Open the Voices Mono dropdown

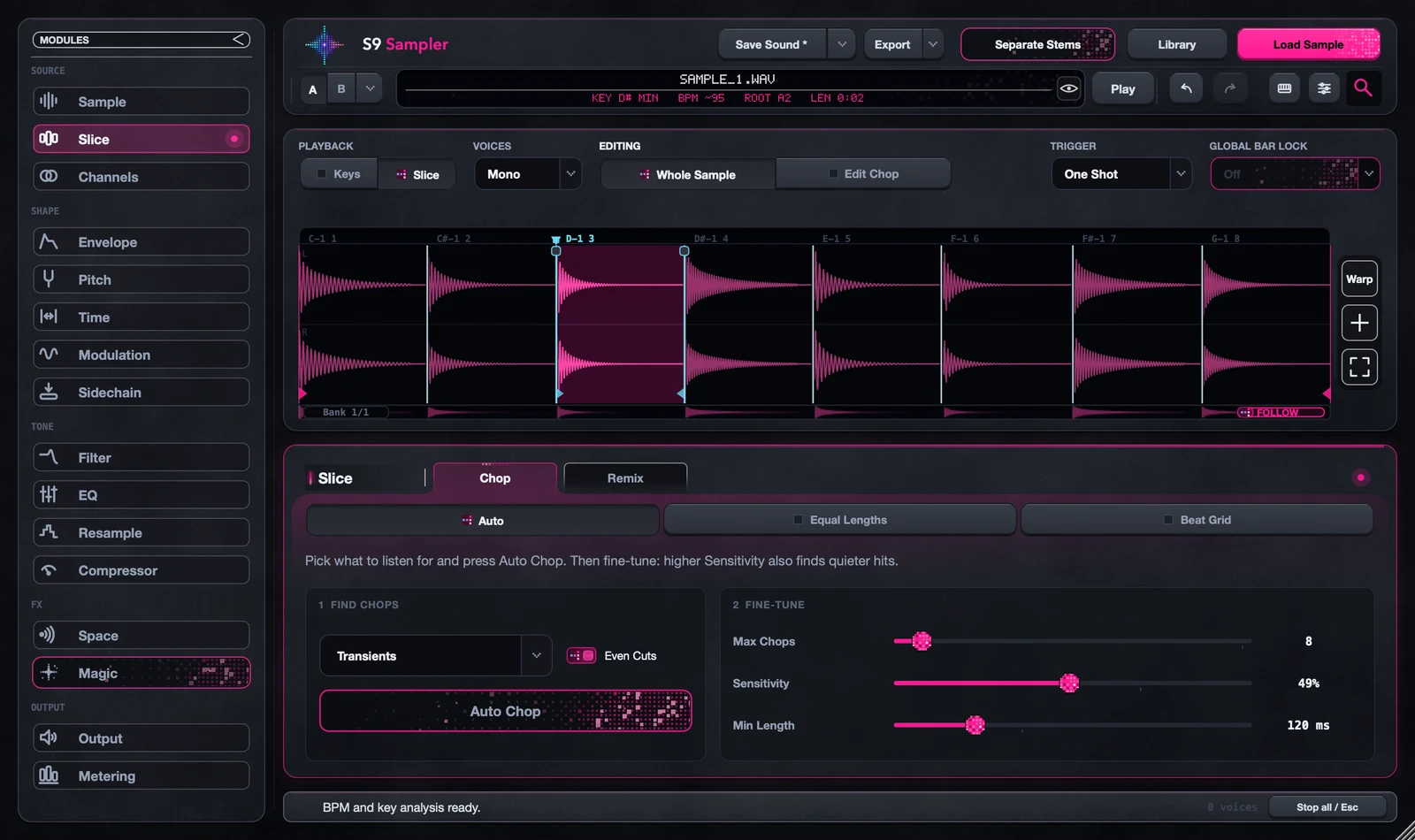pos(528,174)
